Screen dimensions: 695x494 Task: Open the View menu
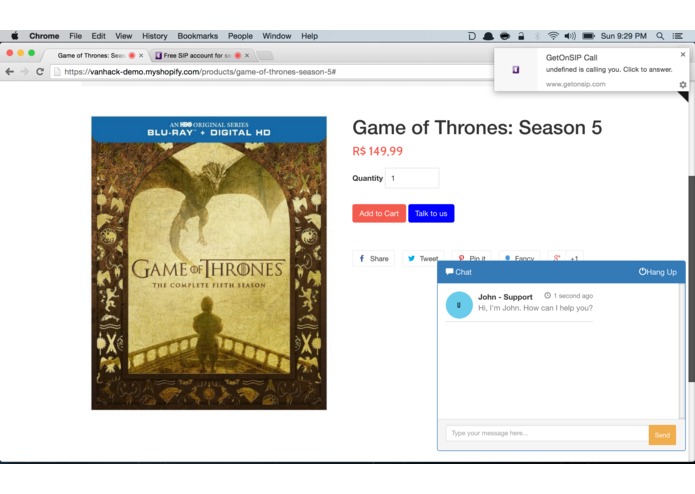(124, 36)
